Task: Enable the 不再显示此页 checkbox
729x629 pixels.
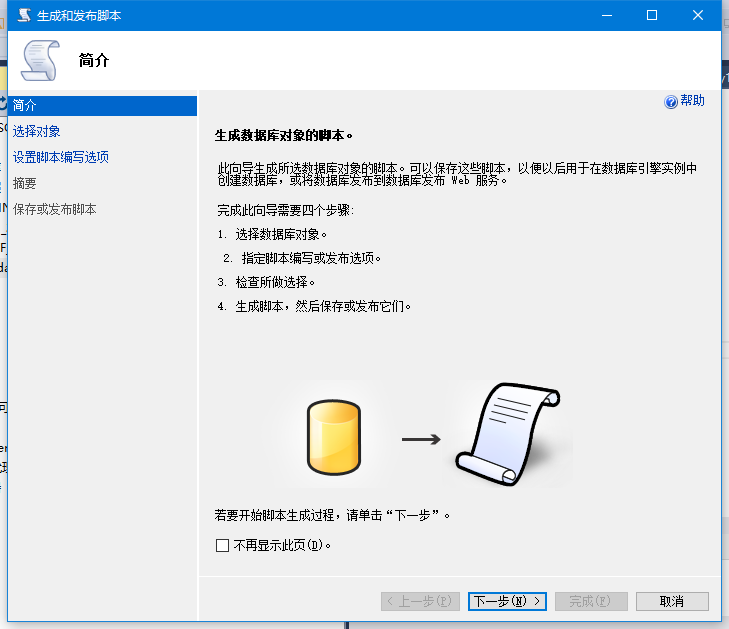Action: 222,545
